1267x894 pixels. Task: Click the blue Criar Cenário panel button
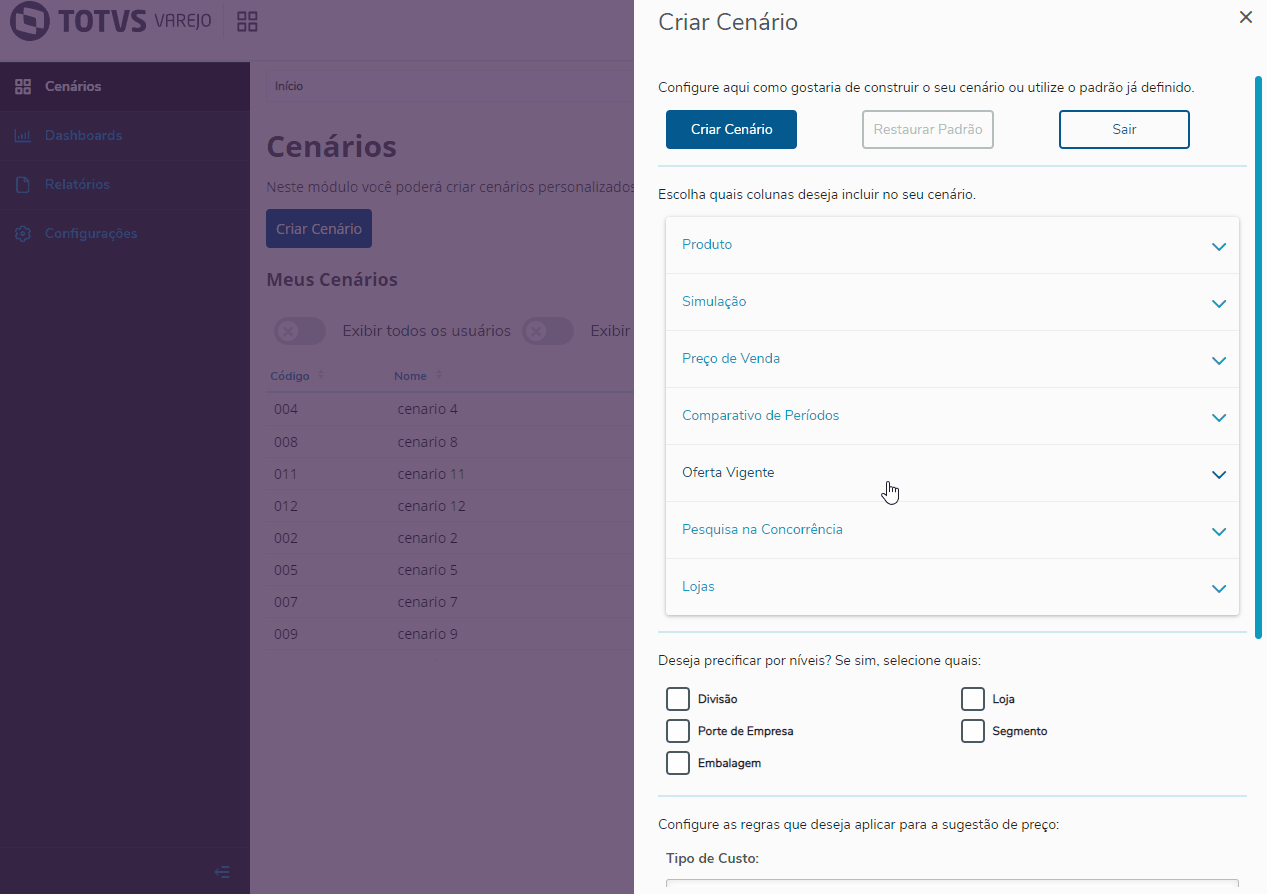click(731, 130)
